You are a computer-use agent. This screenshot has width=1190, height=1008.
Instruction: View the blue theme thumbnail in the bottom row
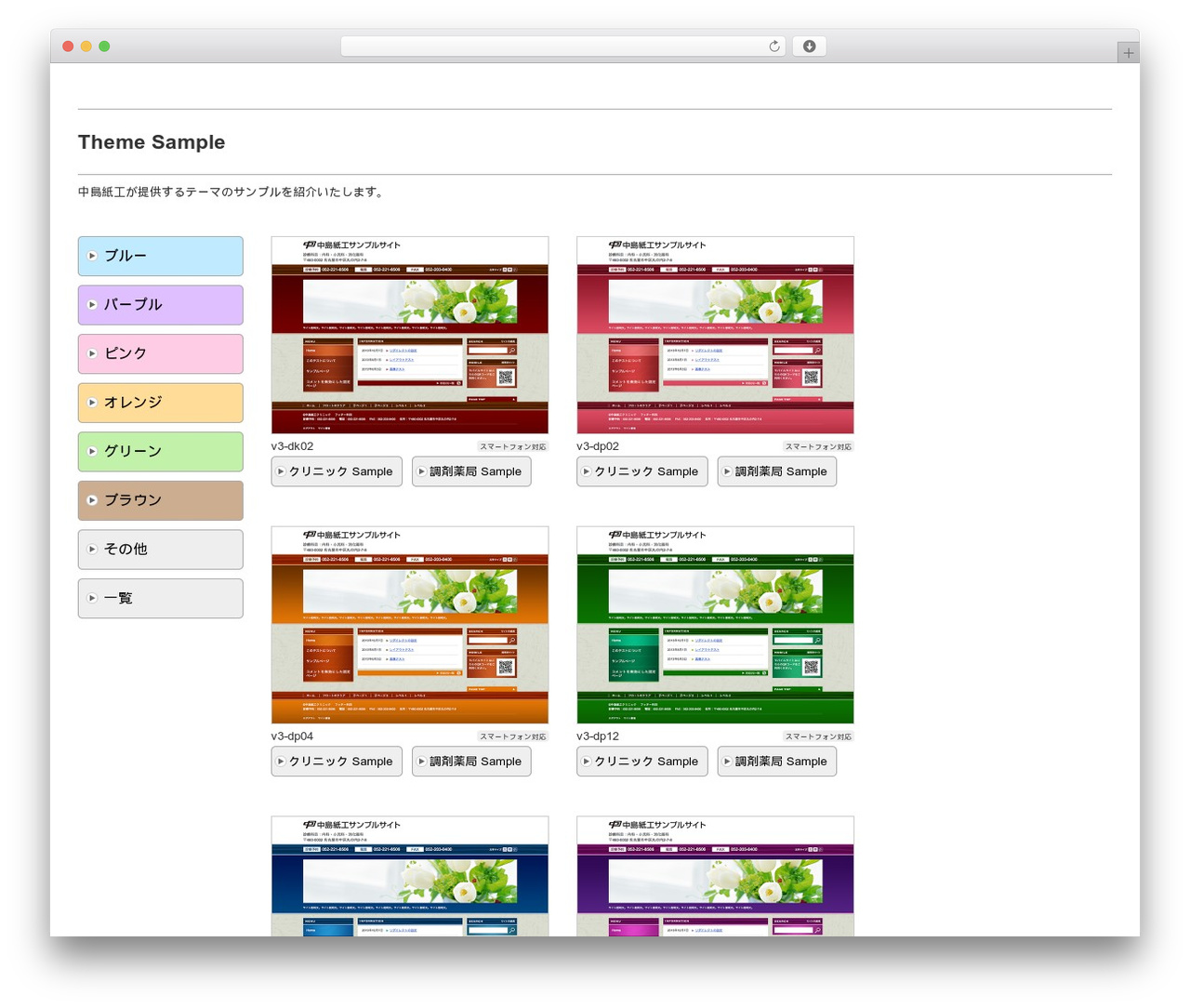pyautogui.click(x=410, y=876)
